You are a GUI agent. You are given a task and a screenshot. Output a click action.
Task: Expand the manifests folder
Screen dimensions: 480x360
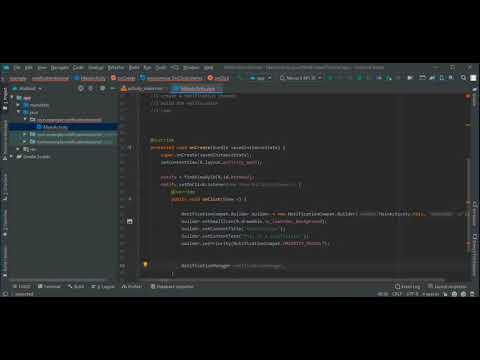click(x=18, y=105)
